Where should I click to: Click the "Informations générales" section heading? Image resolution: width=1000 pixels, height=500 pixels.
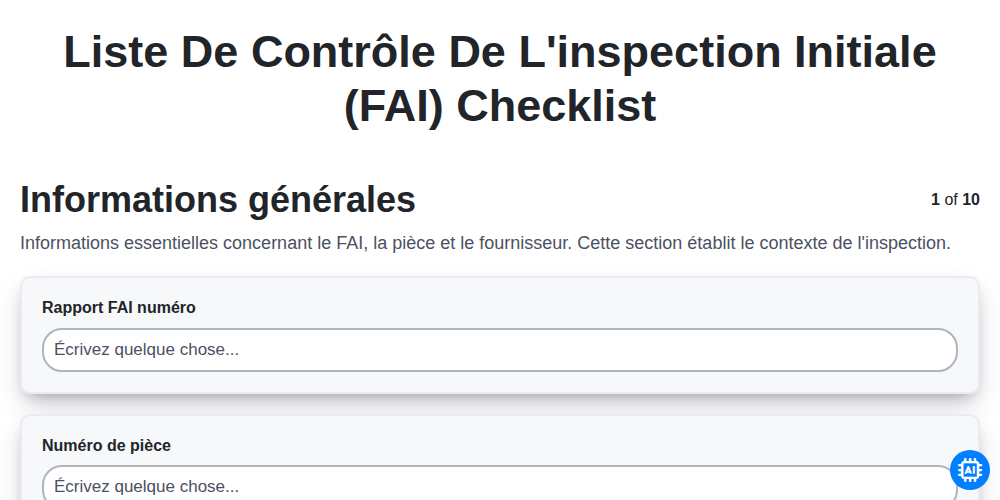(x=217, y=199)
